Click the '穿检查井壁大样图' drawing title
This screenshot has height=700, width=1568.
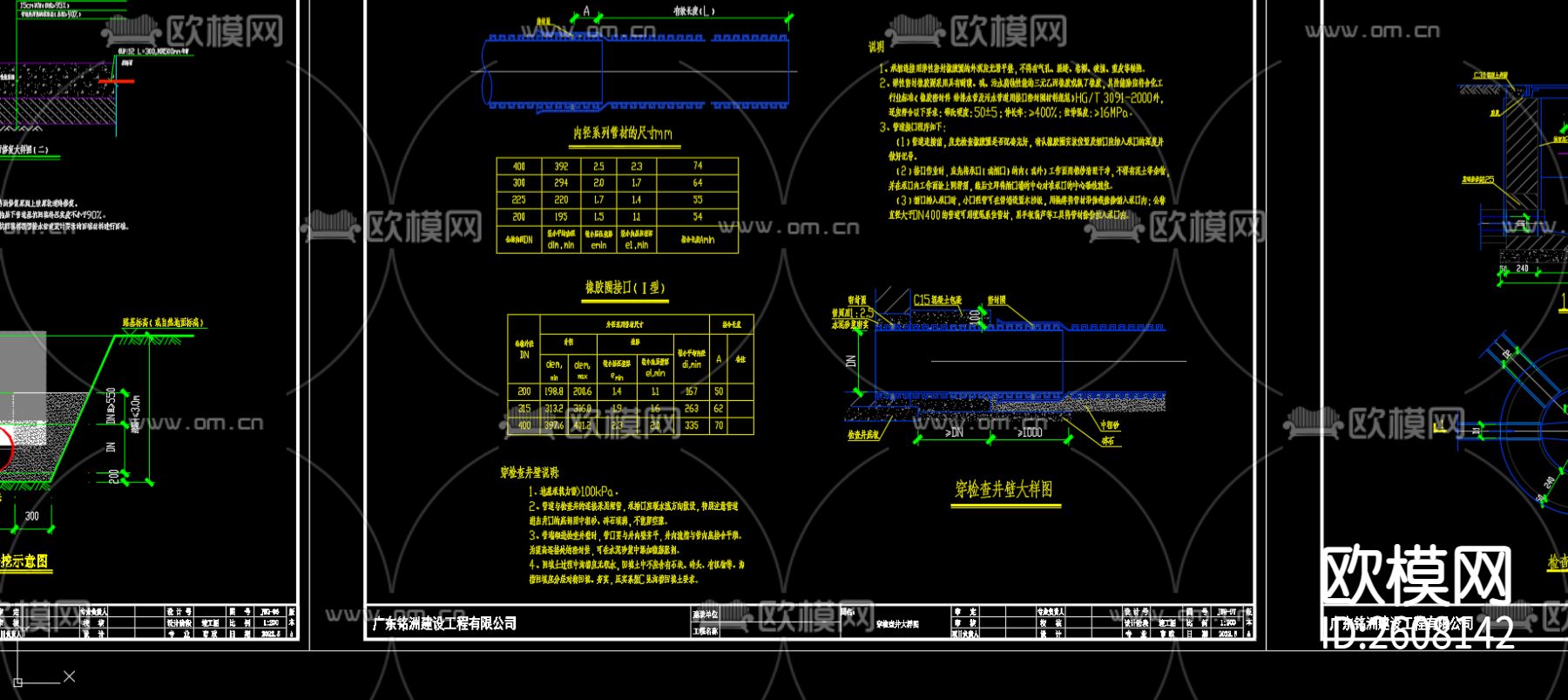[1004, 489]
